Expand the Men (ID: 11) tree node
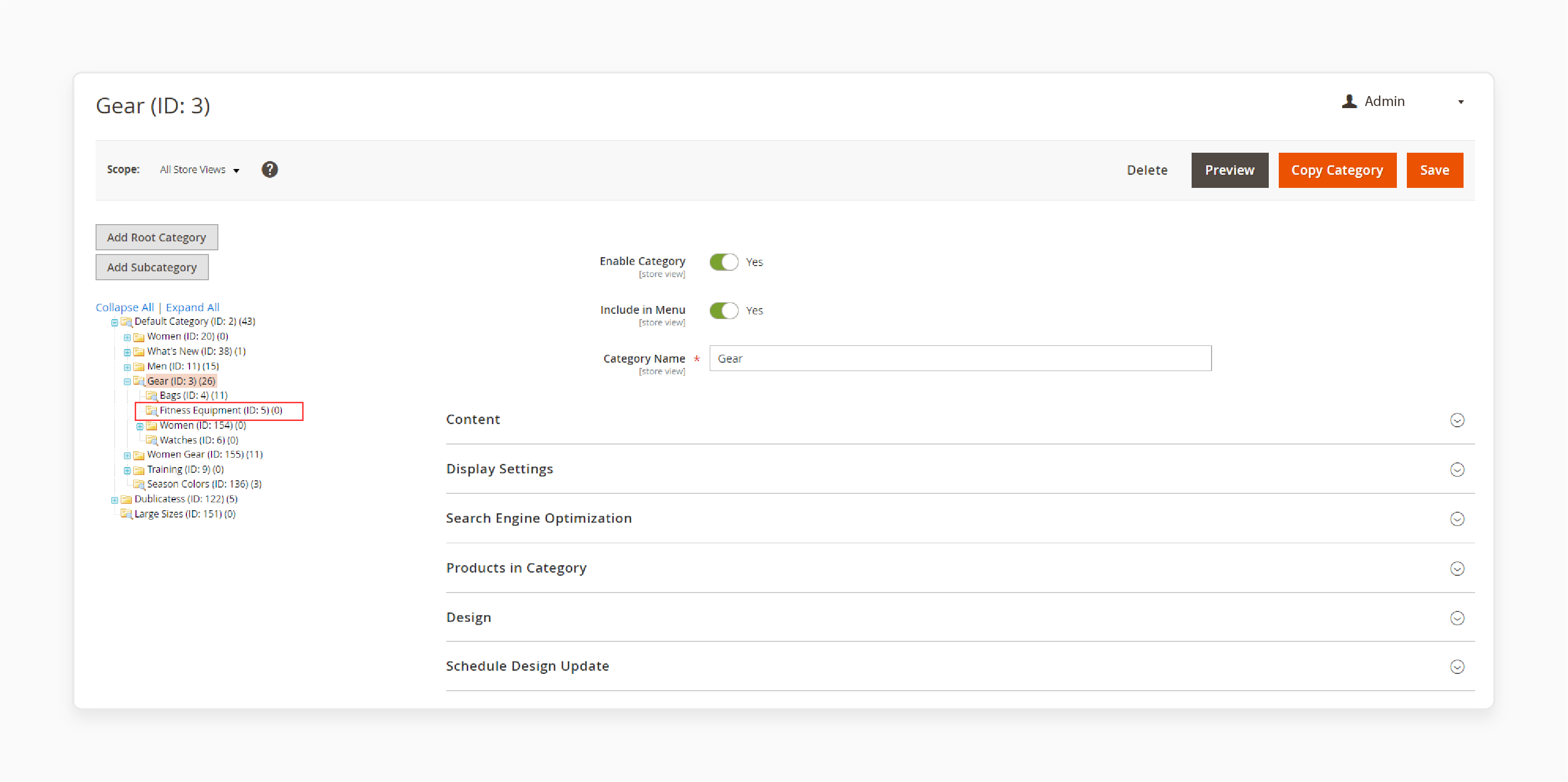The height and width of the screenshot is (782, 1568). click(127, 367)
